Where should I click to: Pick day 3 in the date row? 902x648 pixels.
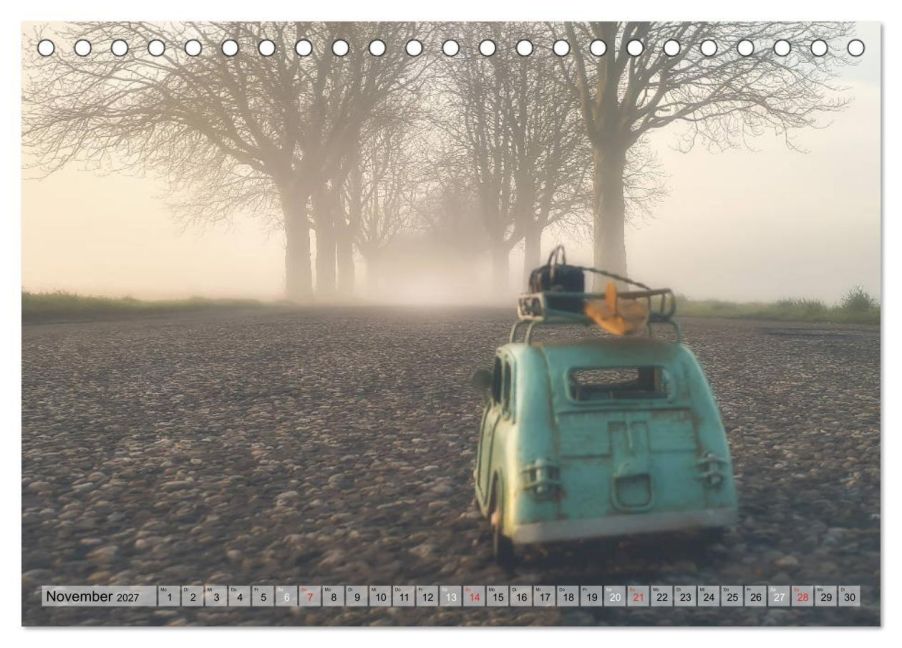click(216, 596)
